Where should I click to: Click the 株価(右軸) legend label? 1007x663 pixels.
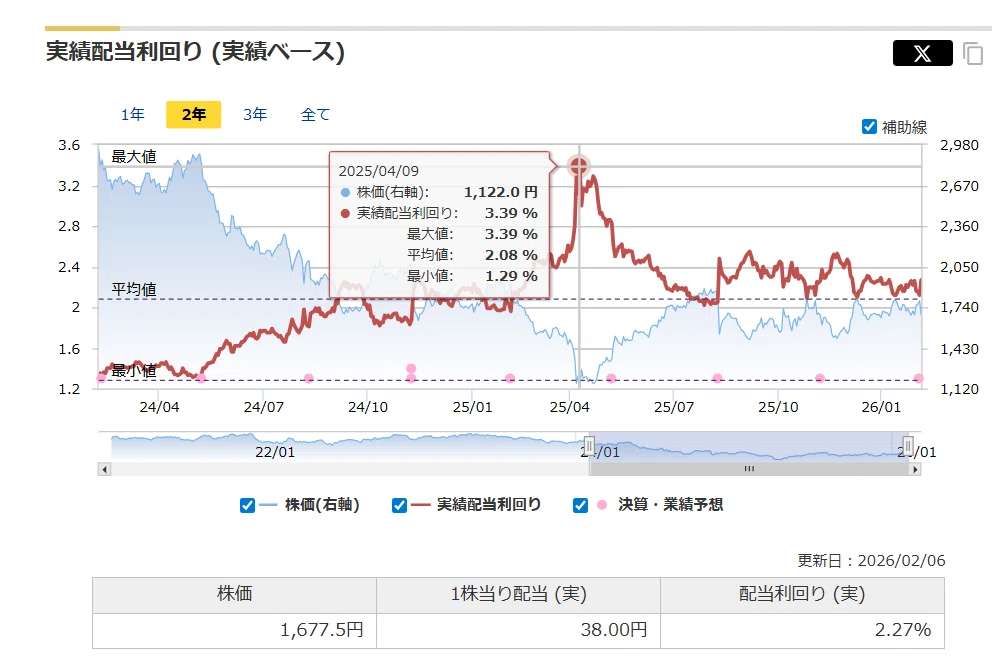(322, 505)
